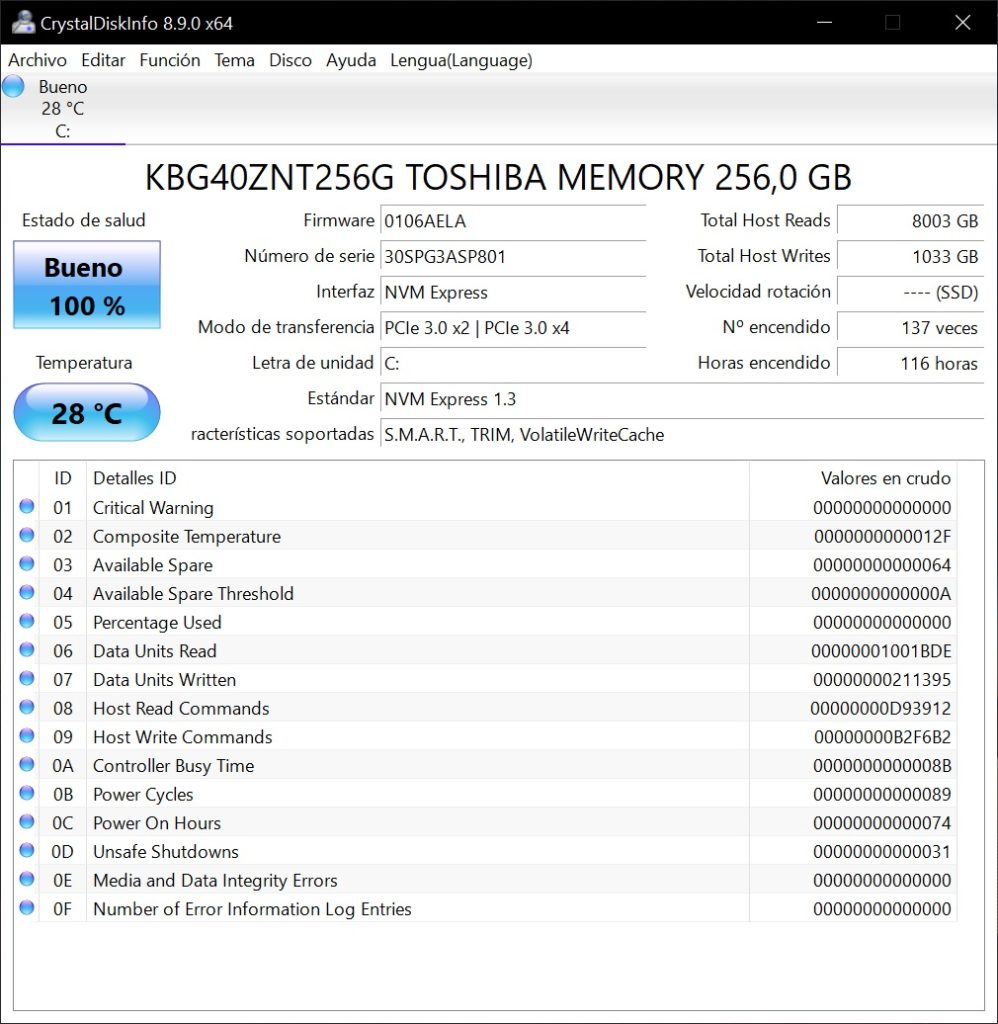Click the status icon next to Unsafe Shutdowns
998x1024 pixels.
(x=27, y=851)
